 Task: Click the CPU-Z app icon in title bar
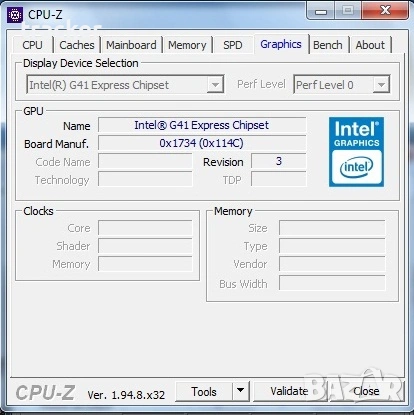15,14
